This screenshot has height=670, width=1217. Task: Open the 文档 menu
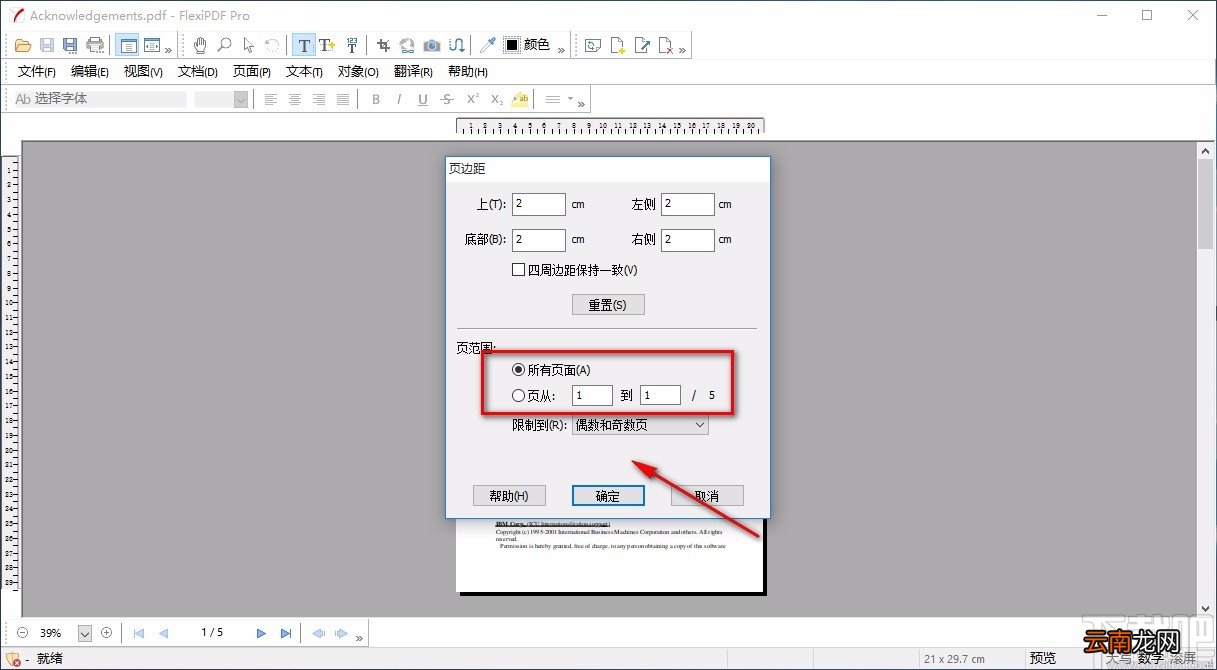(197, 71)
